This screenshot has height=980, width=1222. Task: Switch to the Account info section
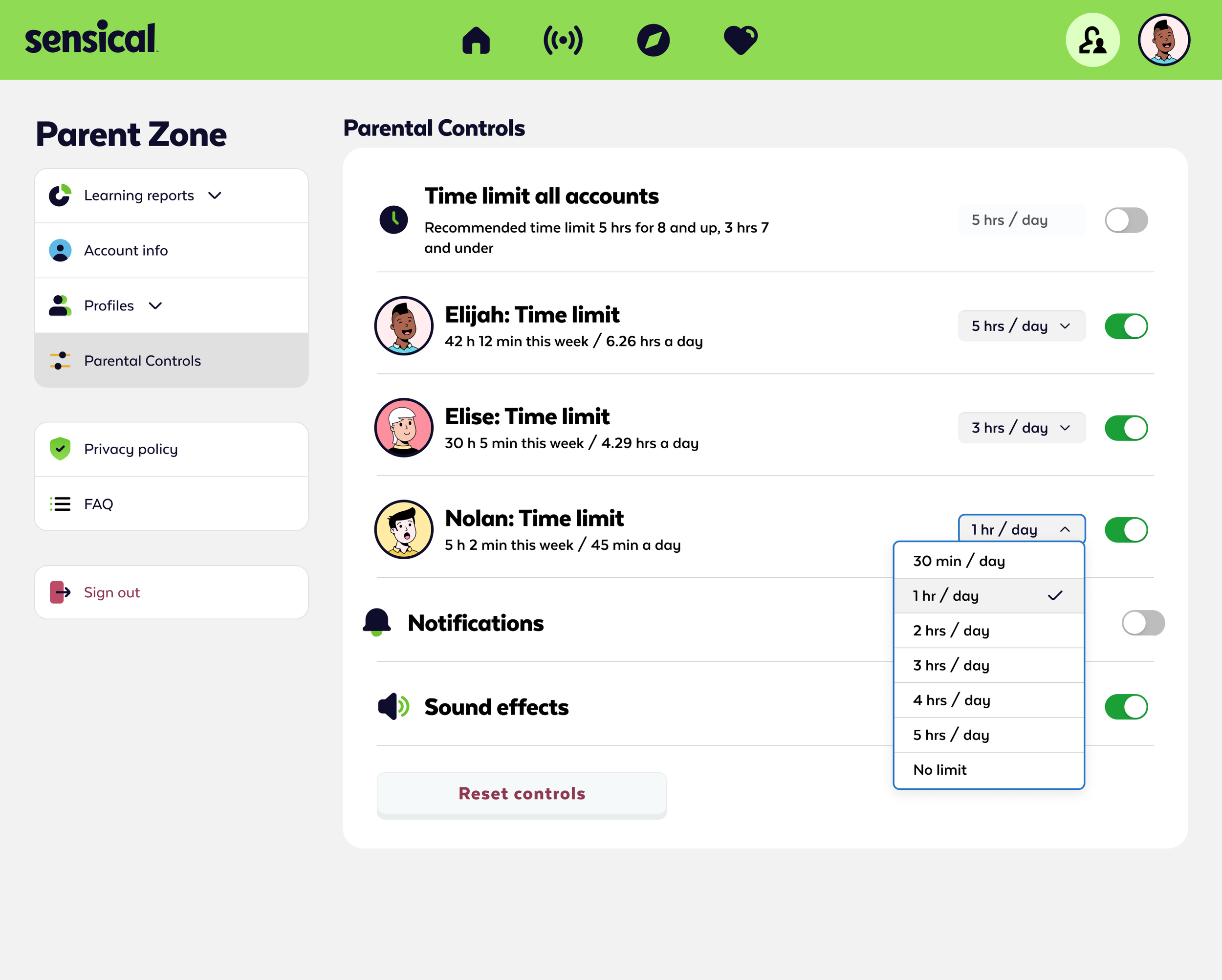(x=126, y=250)
